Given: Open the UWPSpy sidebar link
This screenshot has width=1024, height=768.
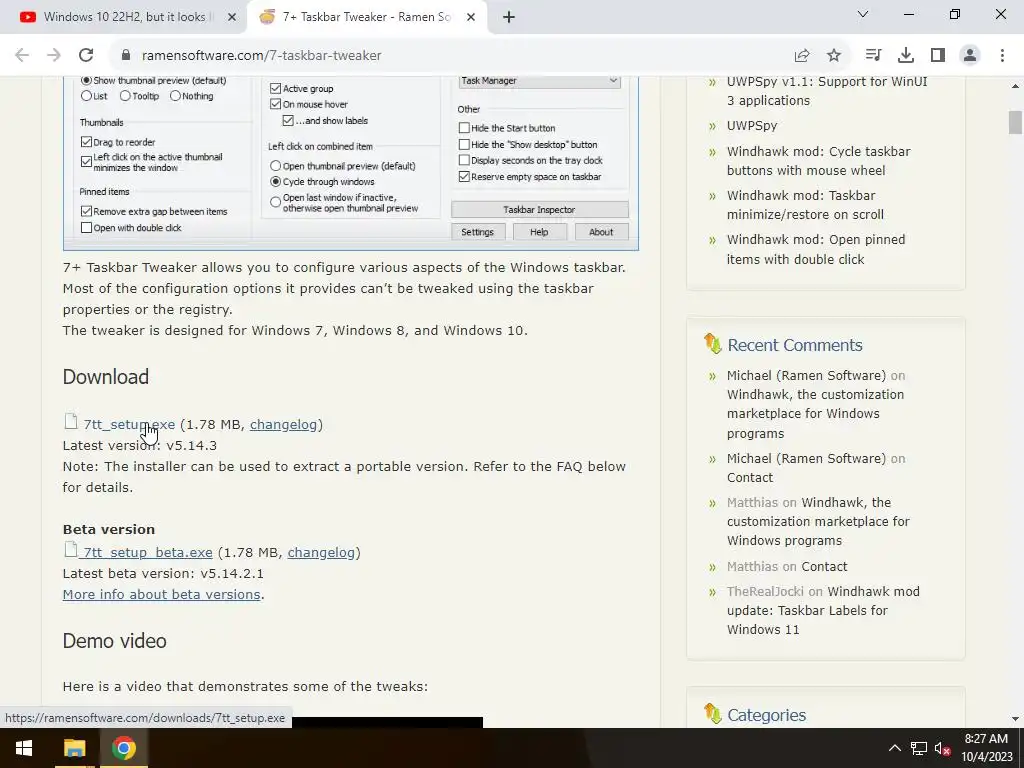Looking at the screenshot, I should click(x=752, y=125).
